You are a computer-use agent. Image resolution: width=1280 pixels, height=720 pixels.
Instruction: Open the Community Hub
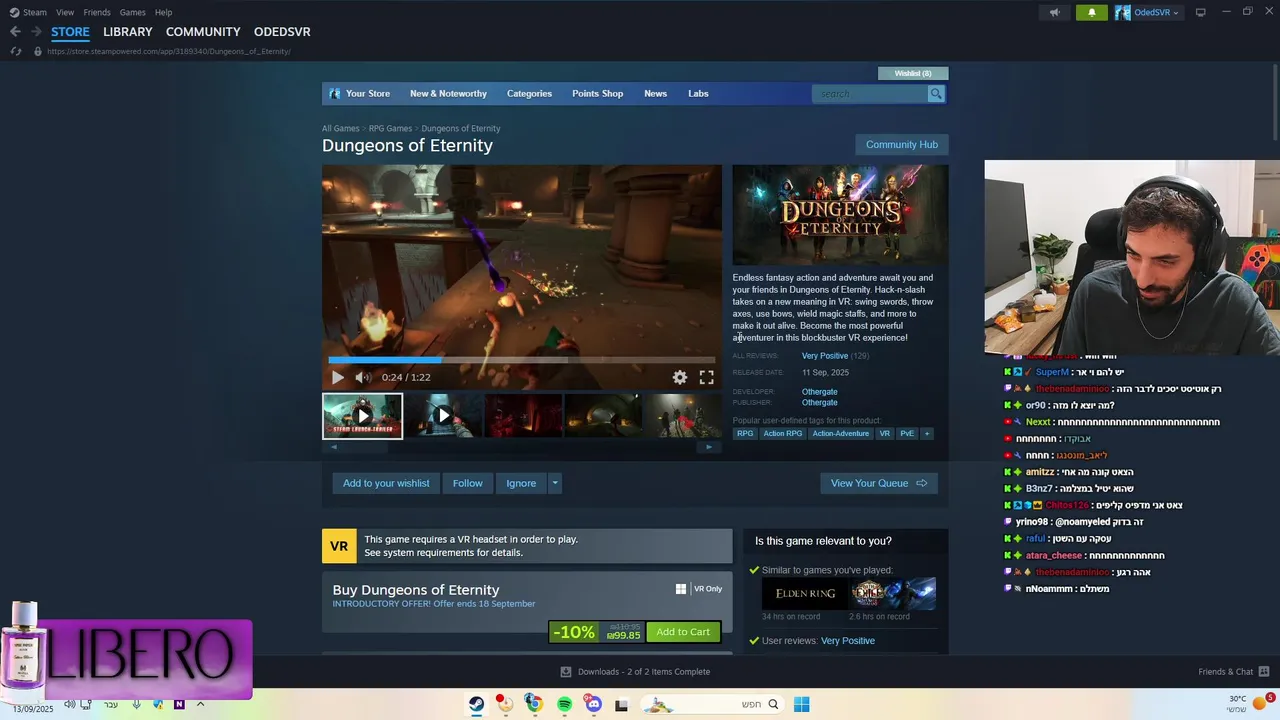902,145
